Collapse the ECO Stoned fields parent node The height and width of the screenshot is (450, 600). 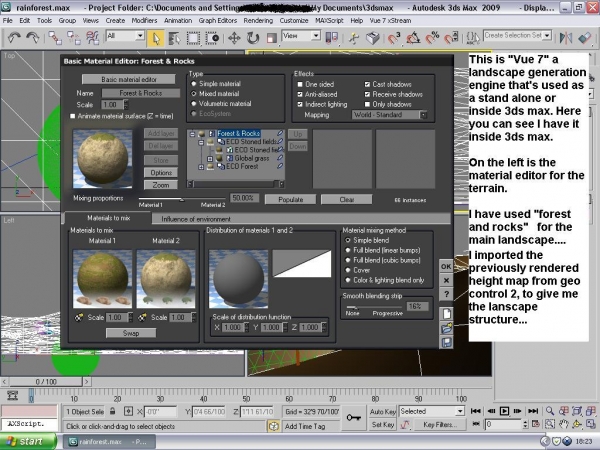201,142
